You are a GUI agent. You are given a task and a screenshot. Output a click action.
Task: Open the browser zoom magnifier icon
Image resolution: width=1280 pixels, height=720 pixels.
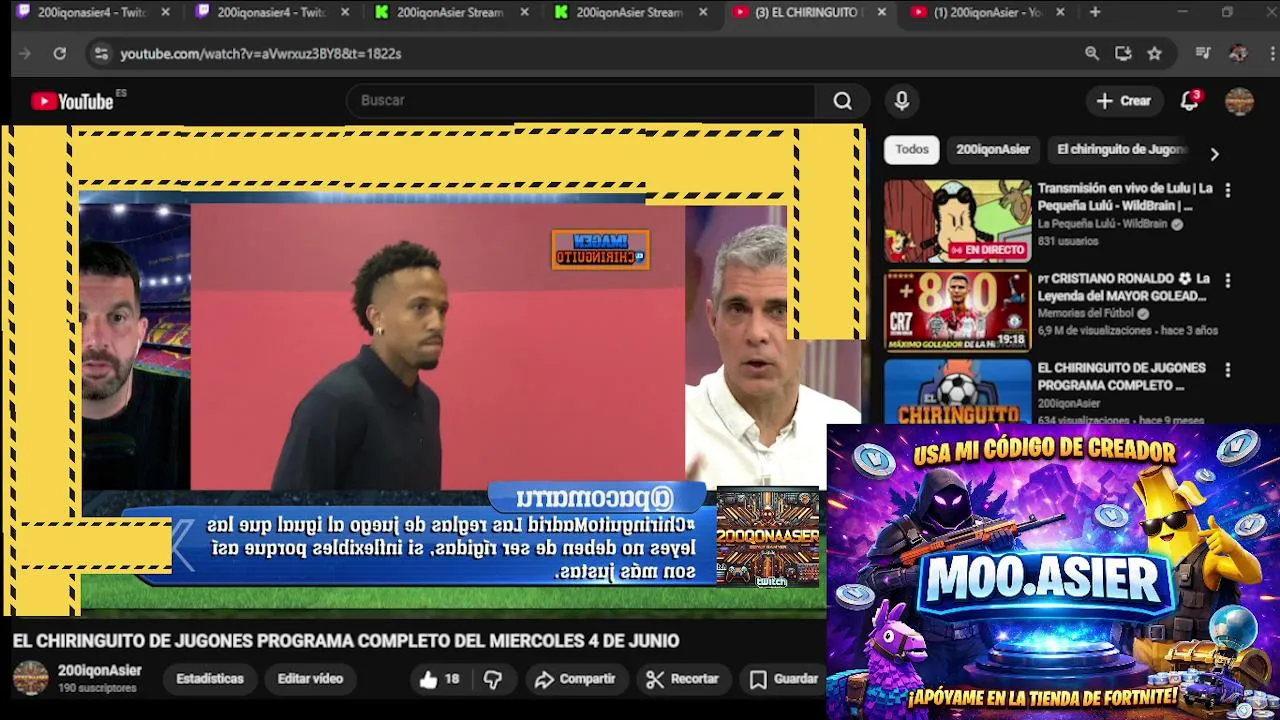click(x=1092, y=54)
